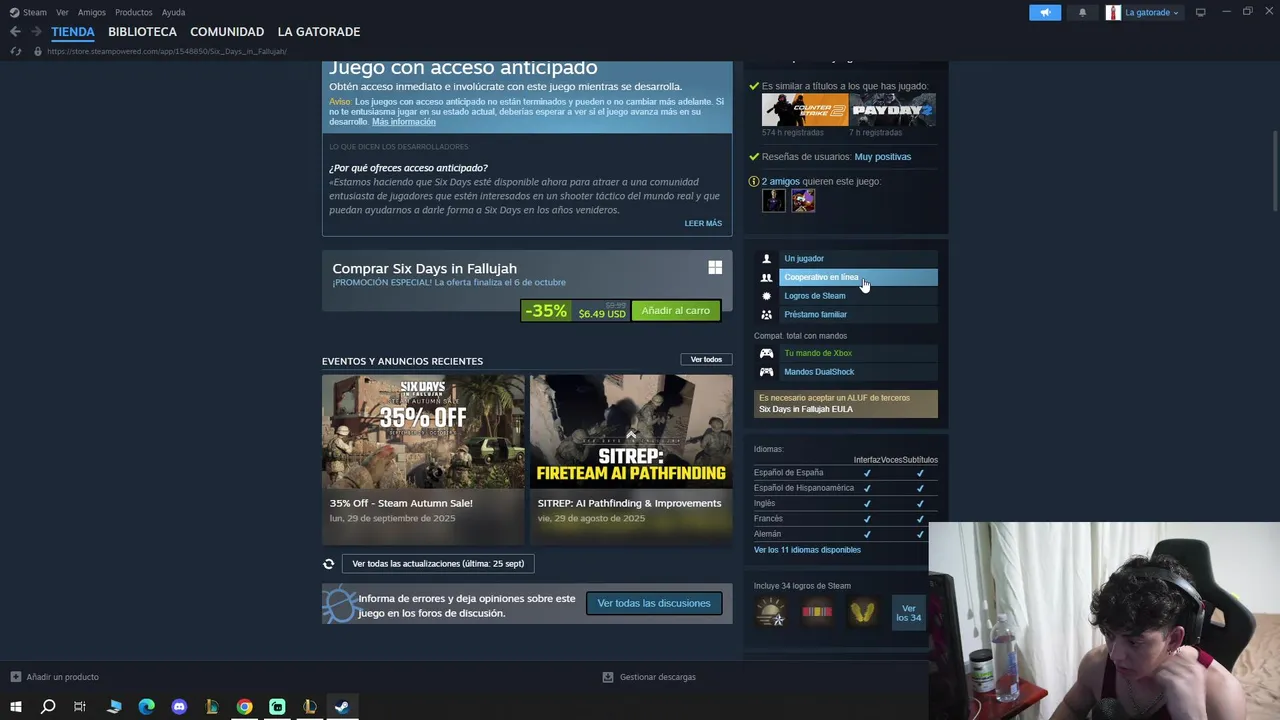Viewport: 1280px width, 720px height.
Task: Click the Counter-Strike 2 similar game thumbnail
Action: click(805, 110)
